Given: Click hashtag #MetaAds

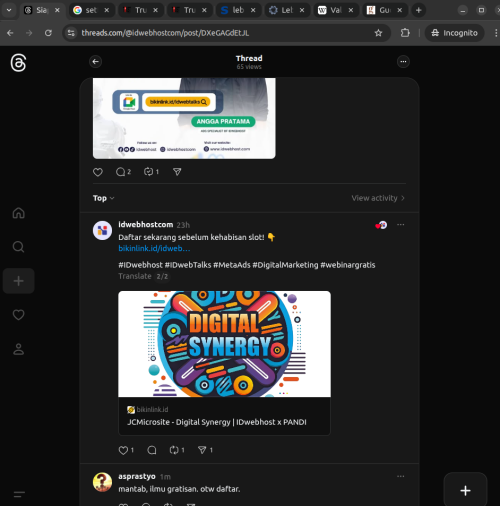Looking at the screenshot, I should pos(232,265).
